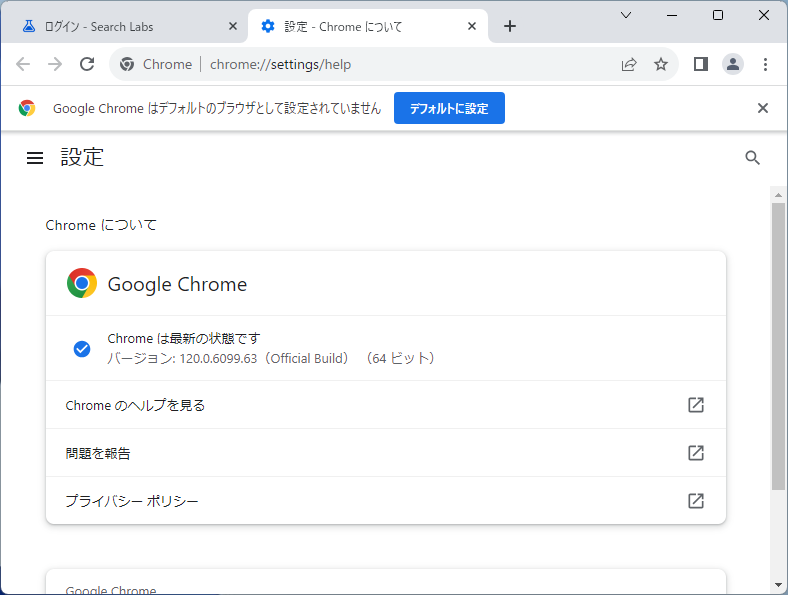Click the search settings magnifier icon
Screen dimensions: 788x595
752,158
